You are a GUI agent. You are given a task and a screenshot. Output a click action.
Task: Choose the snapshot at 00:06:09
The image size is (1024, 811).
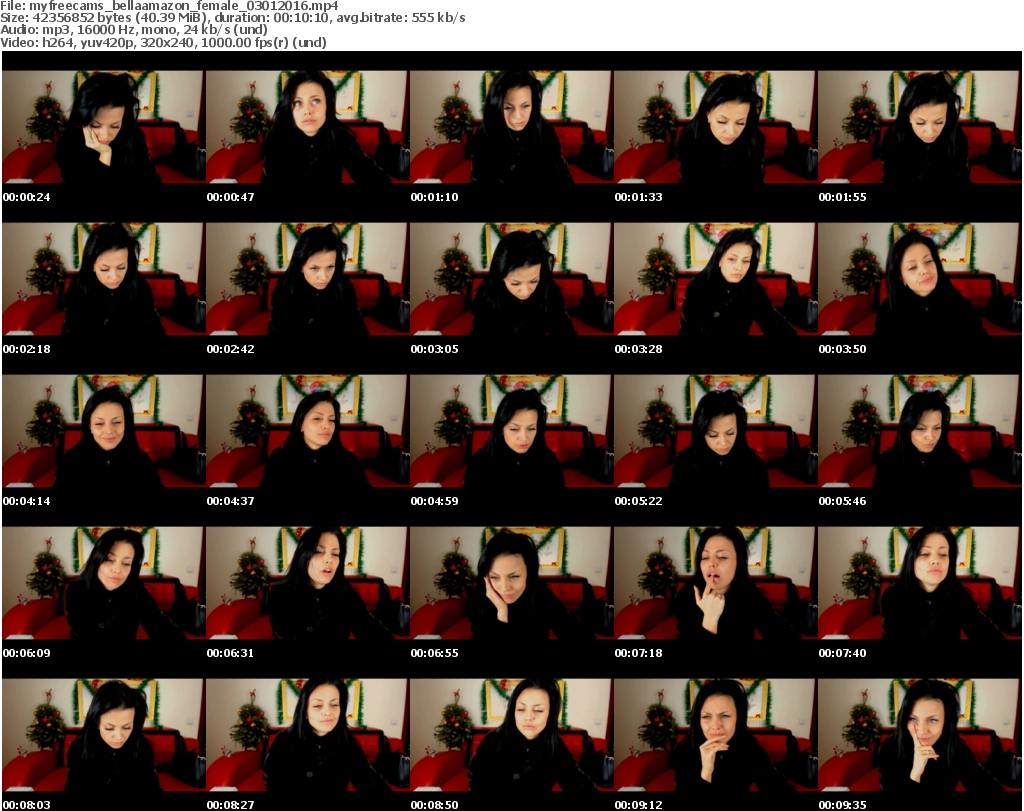coord(104,583)
